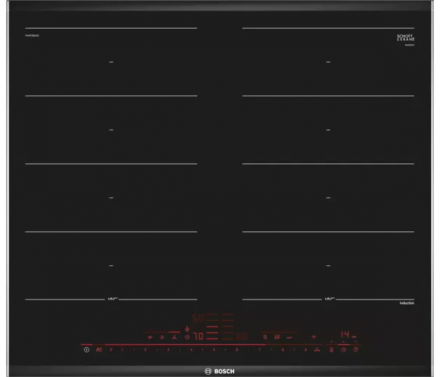Viewport: 440px width, 377px height.
Task: Set power level 5 on slider
Action: point(214,350)
